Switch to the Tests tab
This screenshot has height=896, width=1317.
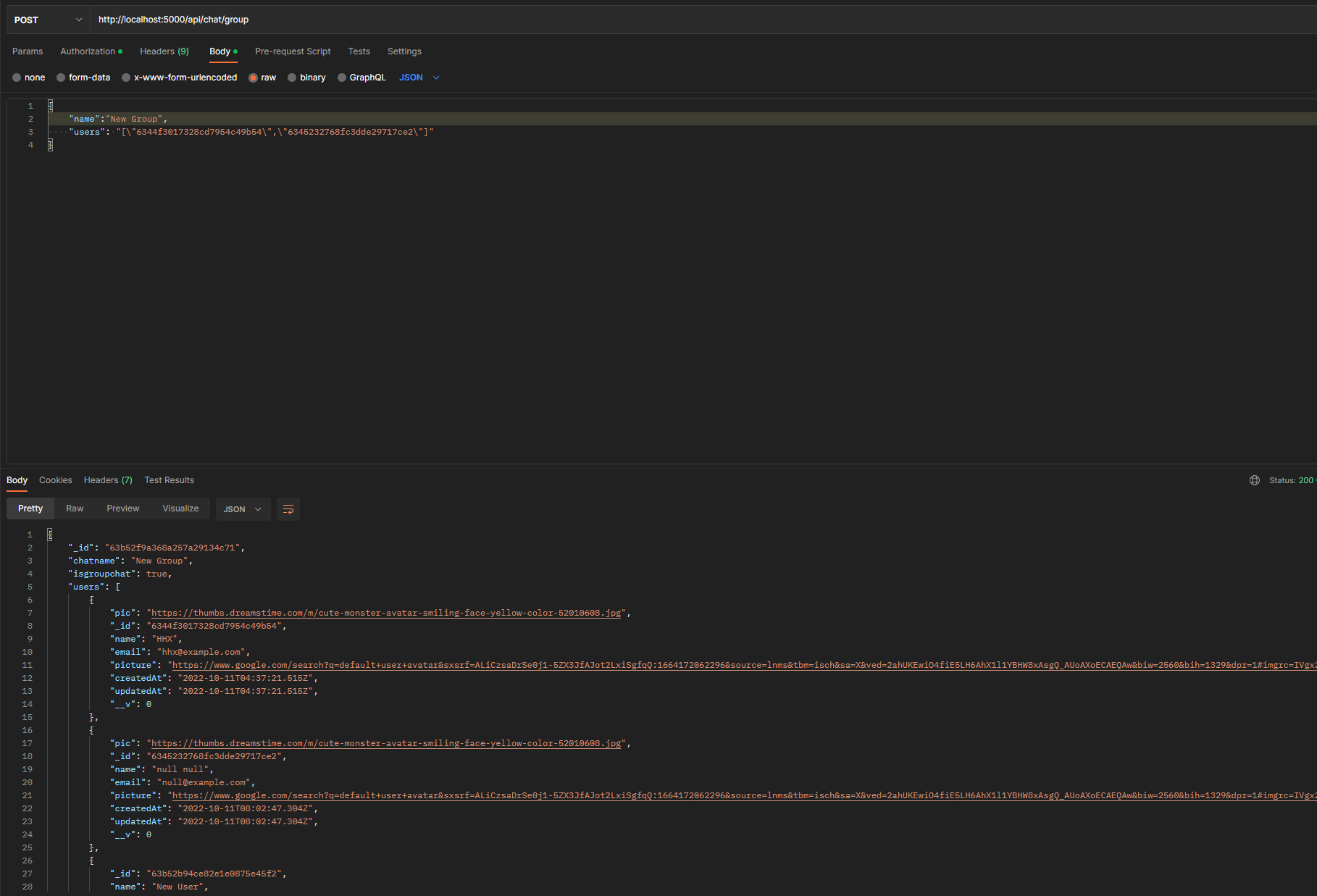point(359,51)
